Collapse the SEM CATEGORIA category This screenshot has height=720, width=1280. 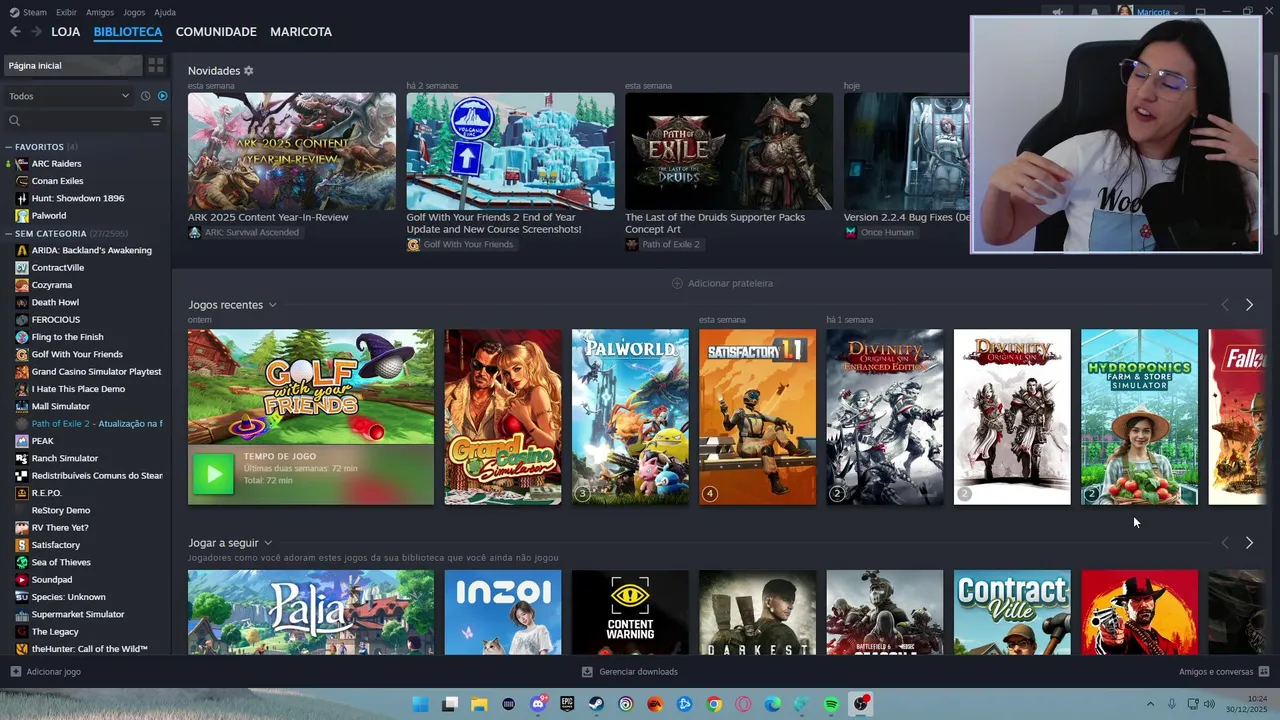click(9, 233)
